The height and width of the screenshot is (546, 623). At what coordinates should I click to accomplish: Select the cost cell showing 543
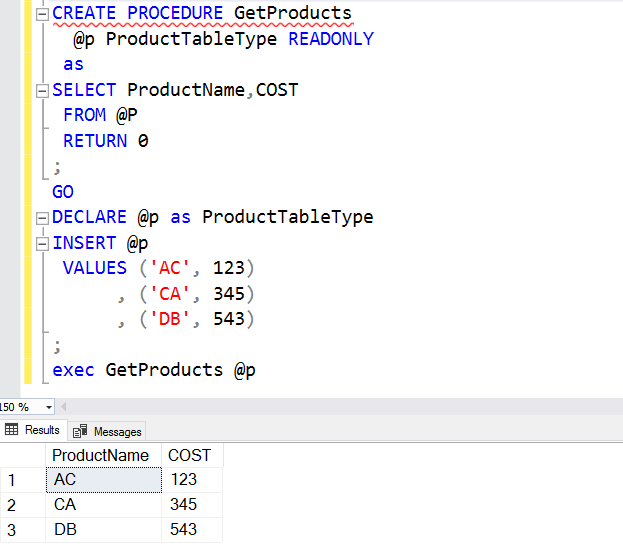point(190,530)
